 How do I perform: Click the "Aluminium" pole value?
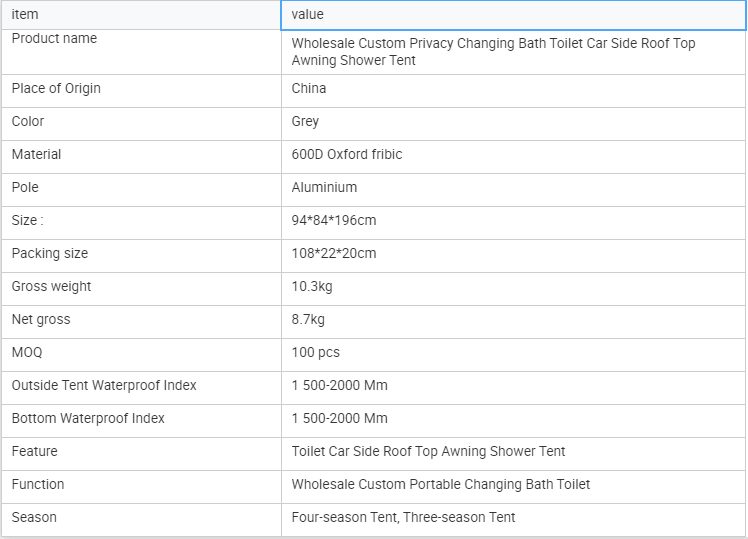pos(324,187)
